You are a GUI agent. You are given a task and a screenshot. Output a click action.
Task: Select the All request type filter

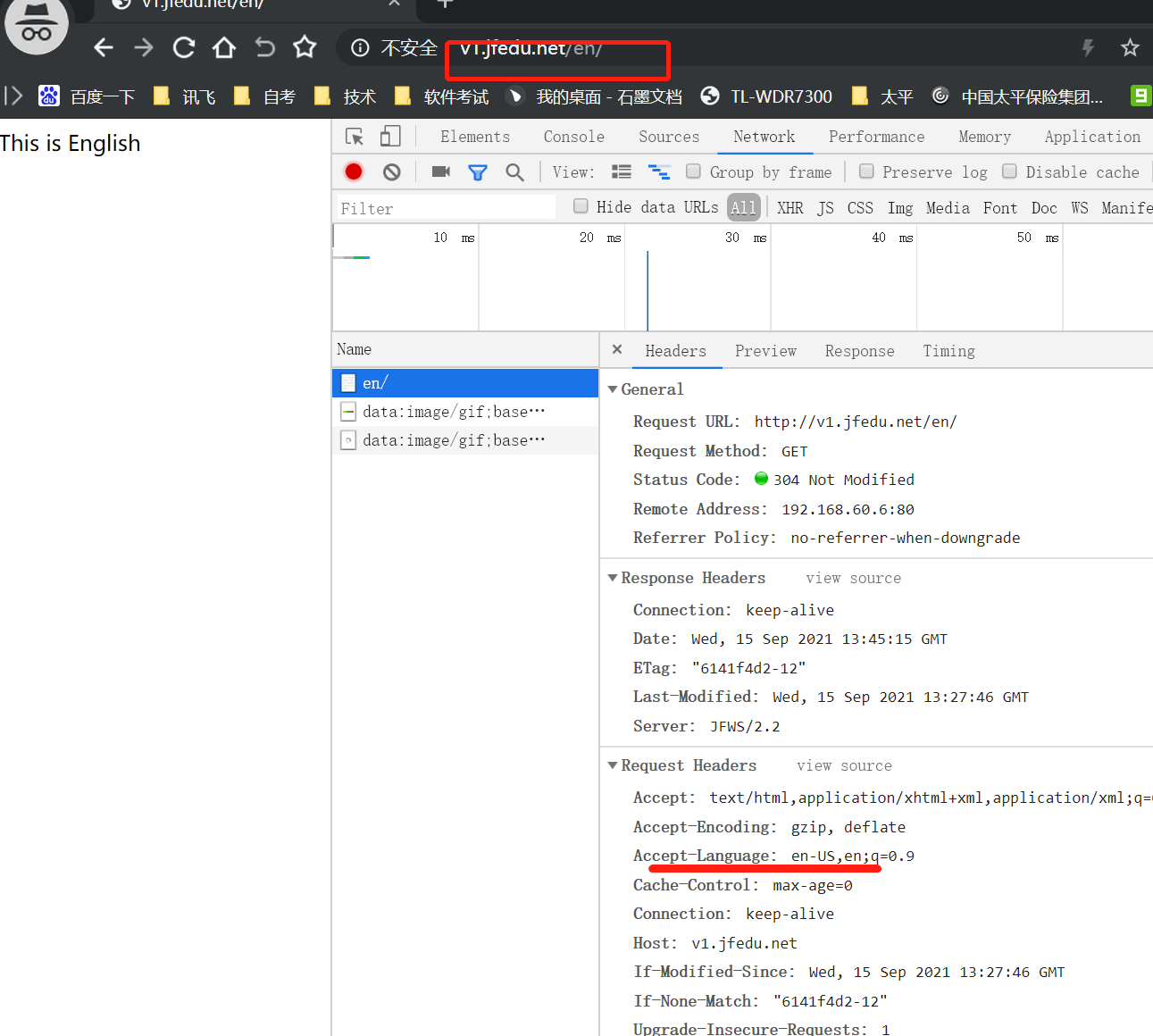tap(744, 207)
